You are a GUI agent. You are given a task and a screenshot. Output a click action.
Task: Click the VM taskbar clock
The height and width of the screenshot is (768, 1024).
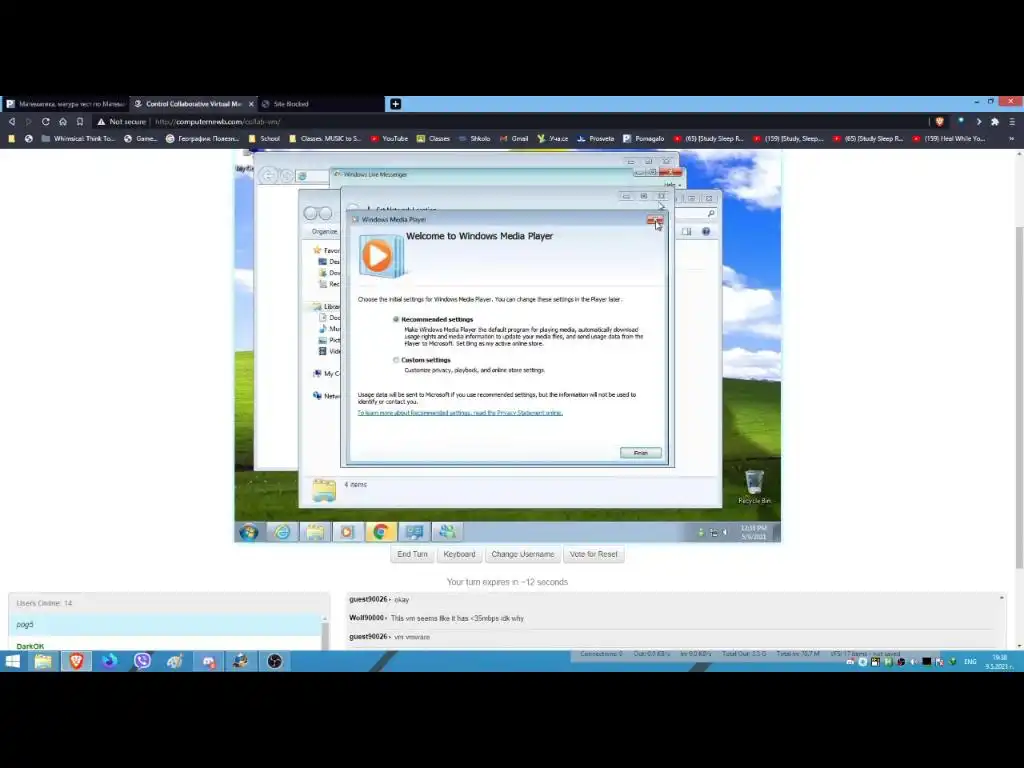click(754, 532)
